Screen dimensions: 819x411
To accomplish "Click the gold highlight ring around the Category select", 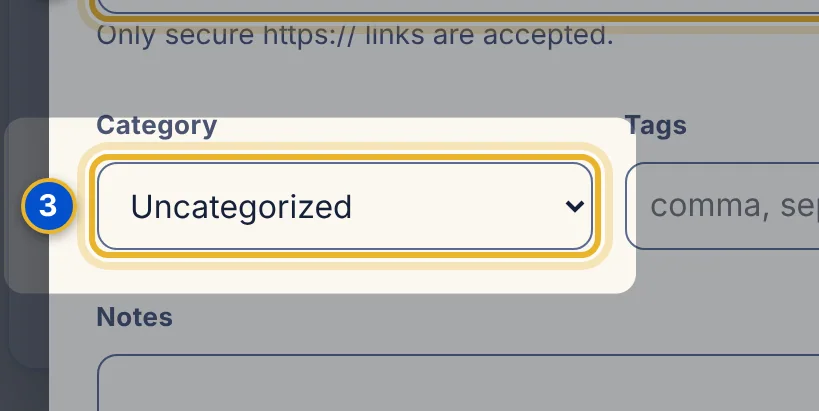I will coord(345,157).
